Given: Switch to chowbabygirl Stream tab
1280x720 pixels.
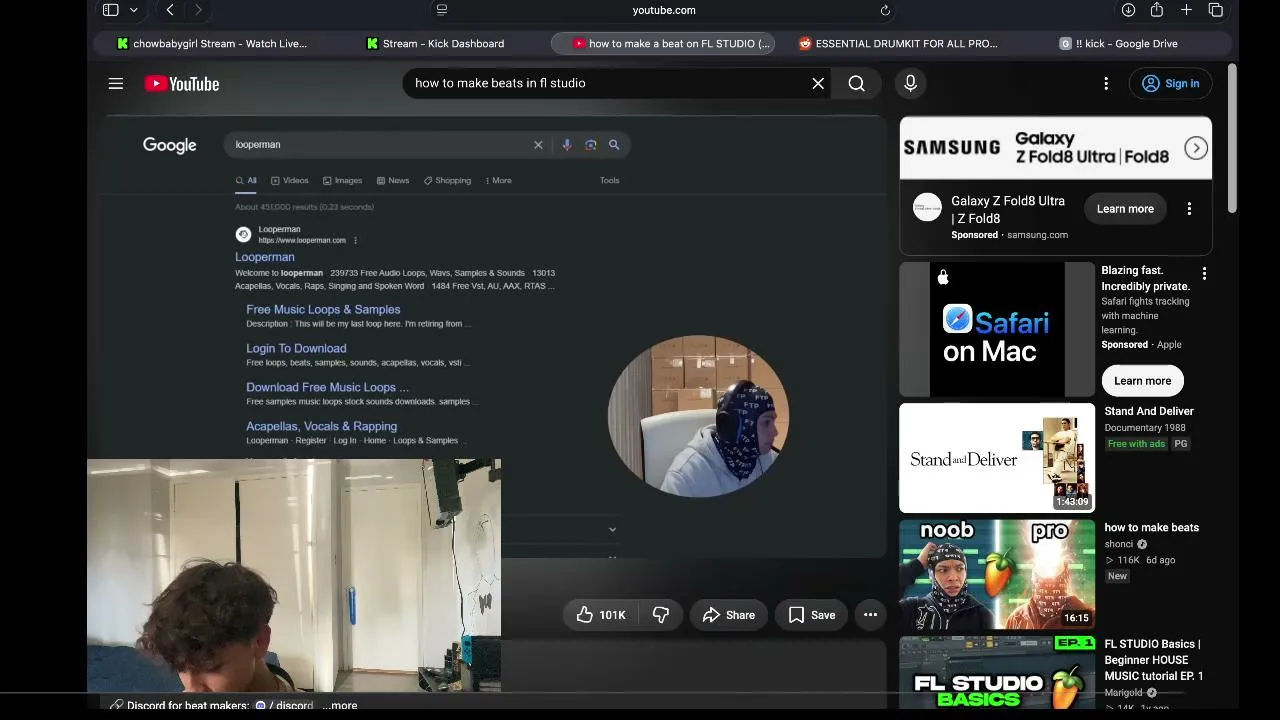Looking at the screenshot, I should coord(212,44).
